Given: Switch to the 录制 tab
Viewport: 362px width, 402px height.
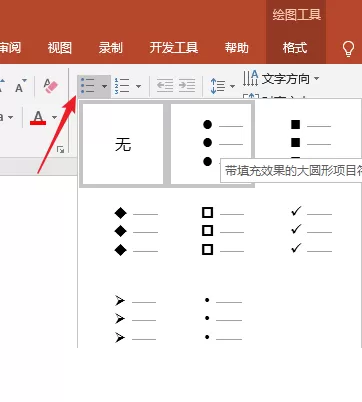Looking at the screenshot, I should click(110, 48).
